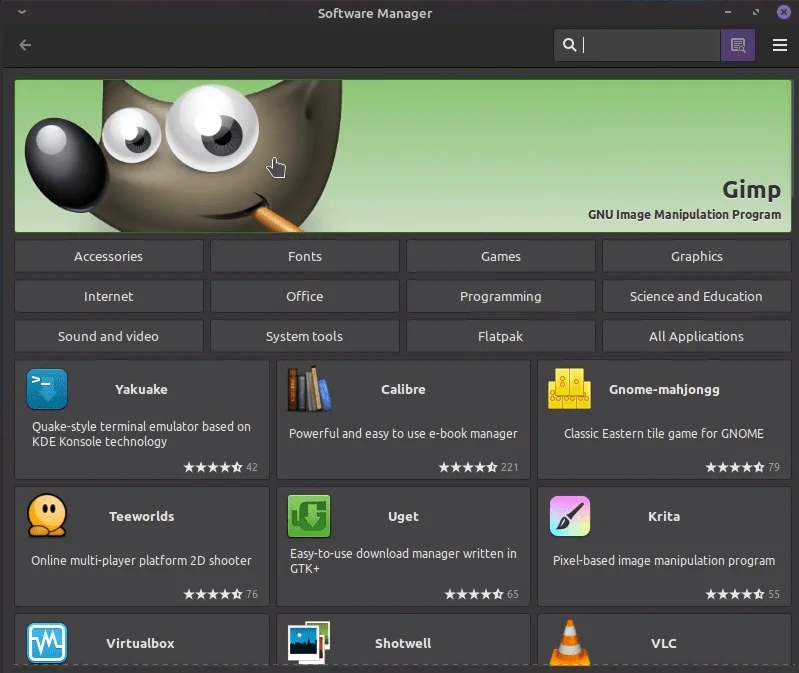Viewport: 799px width, 673px height.
Task: Click the Krita brush icon
Action: (x=570, y=516)
